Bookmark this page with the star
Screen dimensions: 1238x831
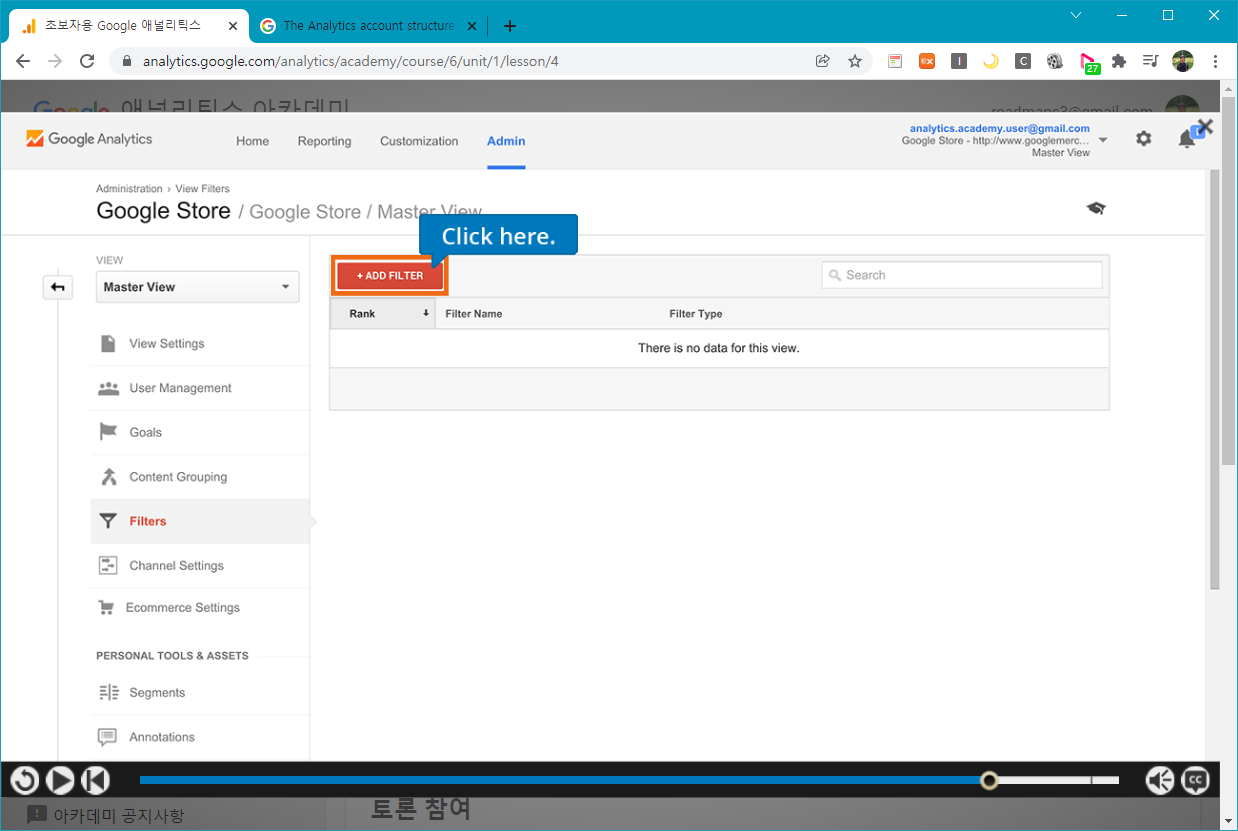click(855, 61)
